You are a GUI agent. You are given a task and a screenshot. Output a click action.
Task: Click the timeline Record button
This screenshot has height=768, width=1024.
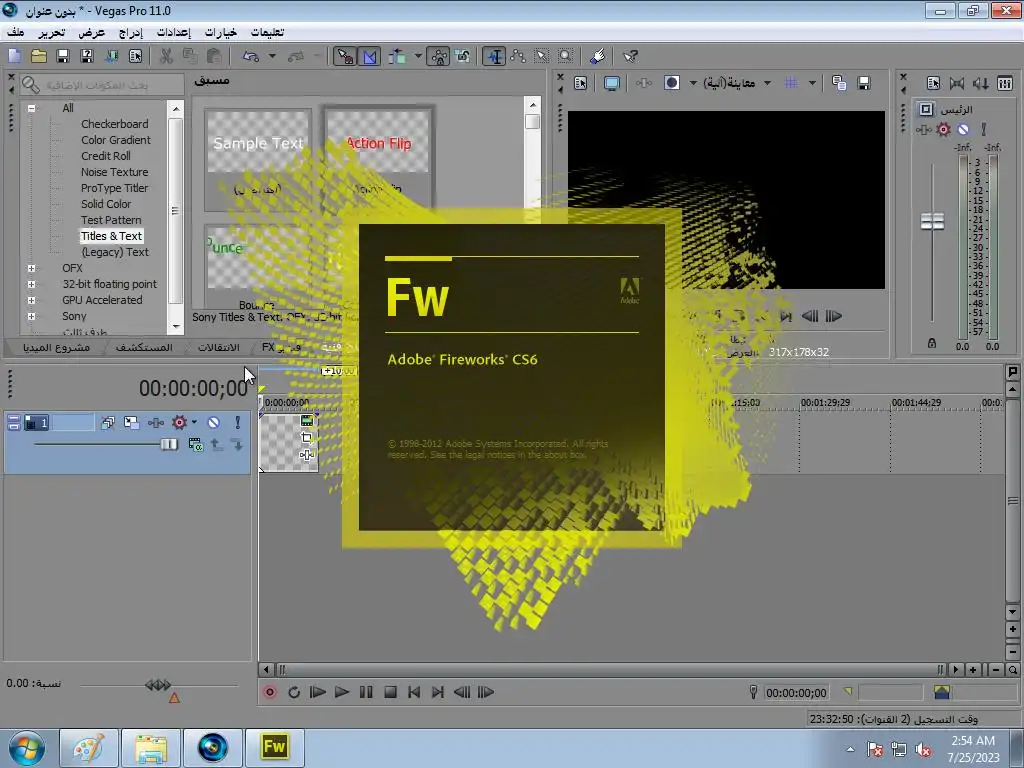coord(270,692)
